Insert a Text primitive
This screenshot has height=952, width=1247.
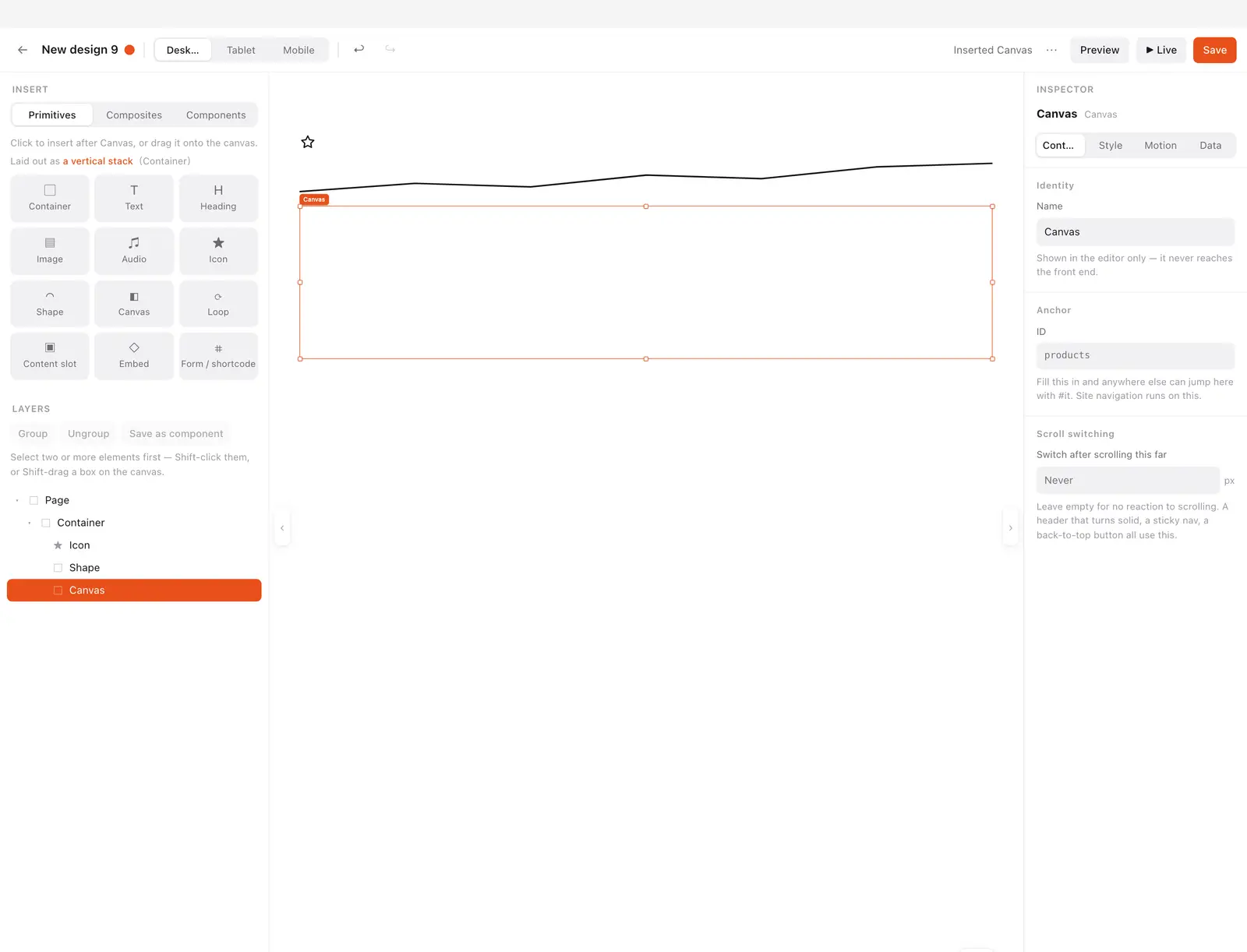[x=134, y=198]
